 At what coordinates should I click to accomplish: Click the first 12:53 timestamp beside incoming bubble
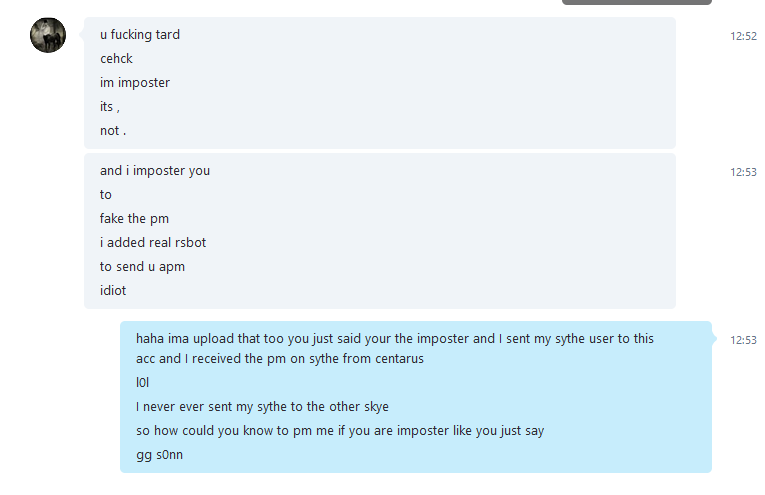pyautogui.click(x=743, y=172)
